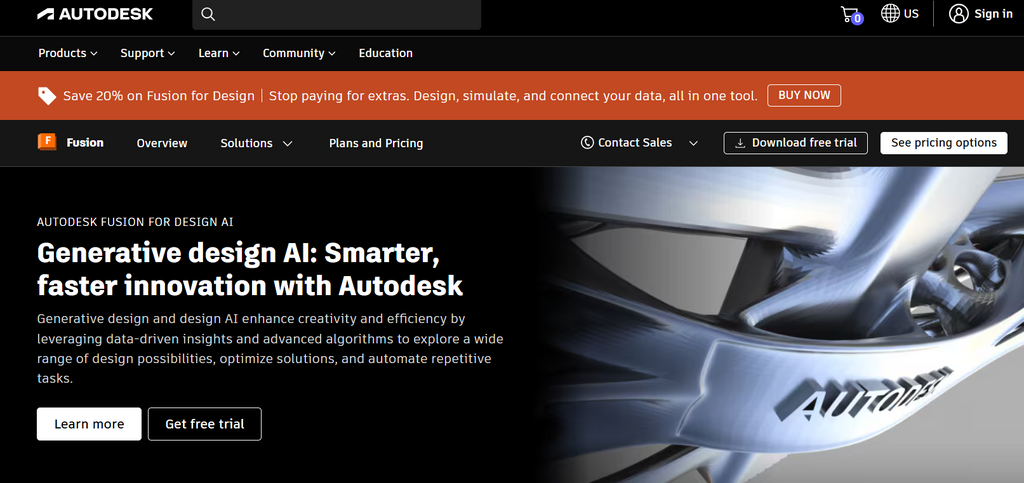Click Download free trial button

[795, 143]
